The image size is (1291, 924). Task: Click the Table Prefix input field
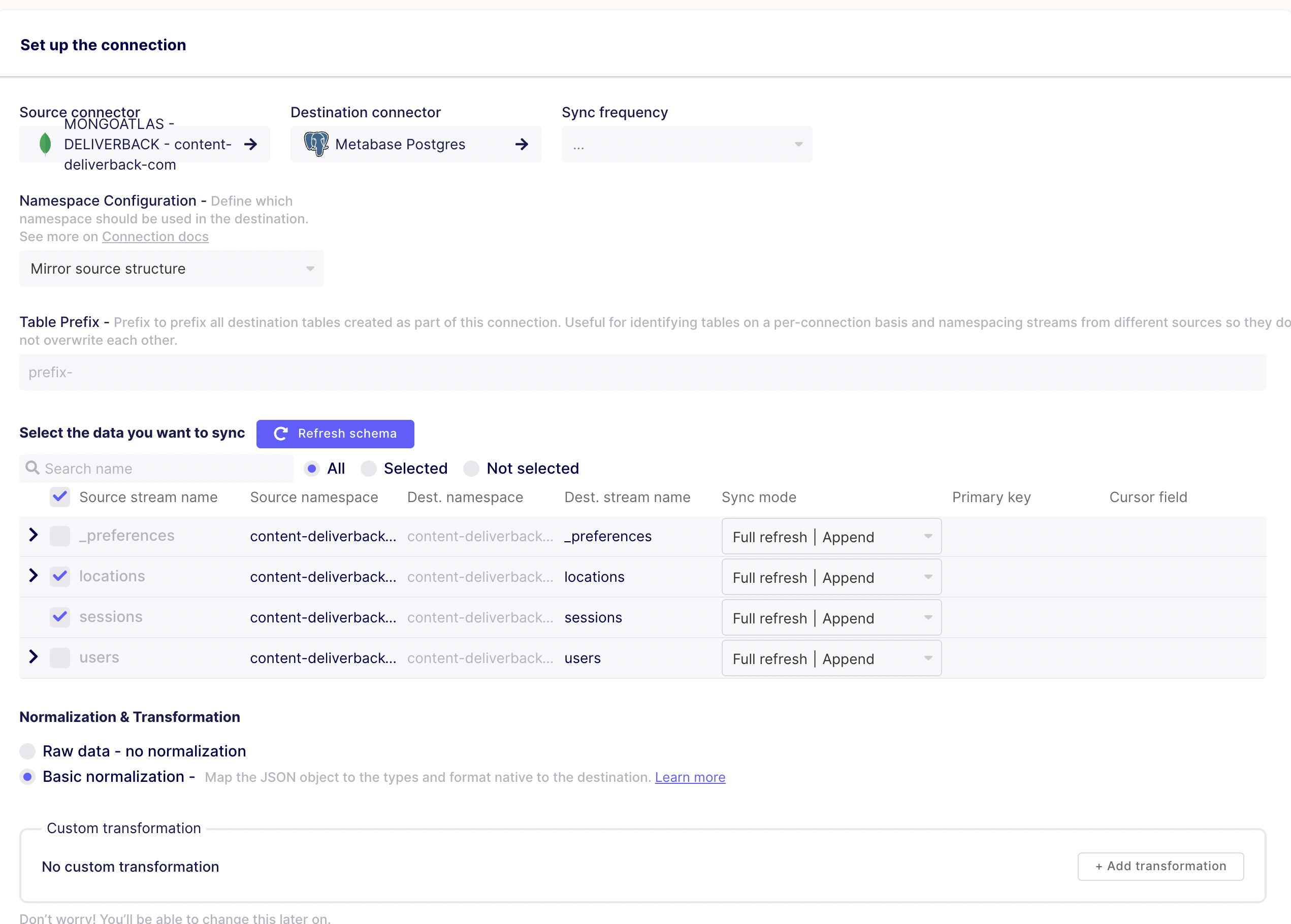click(x=642, y=372)
